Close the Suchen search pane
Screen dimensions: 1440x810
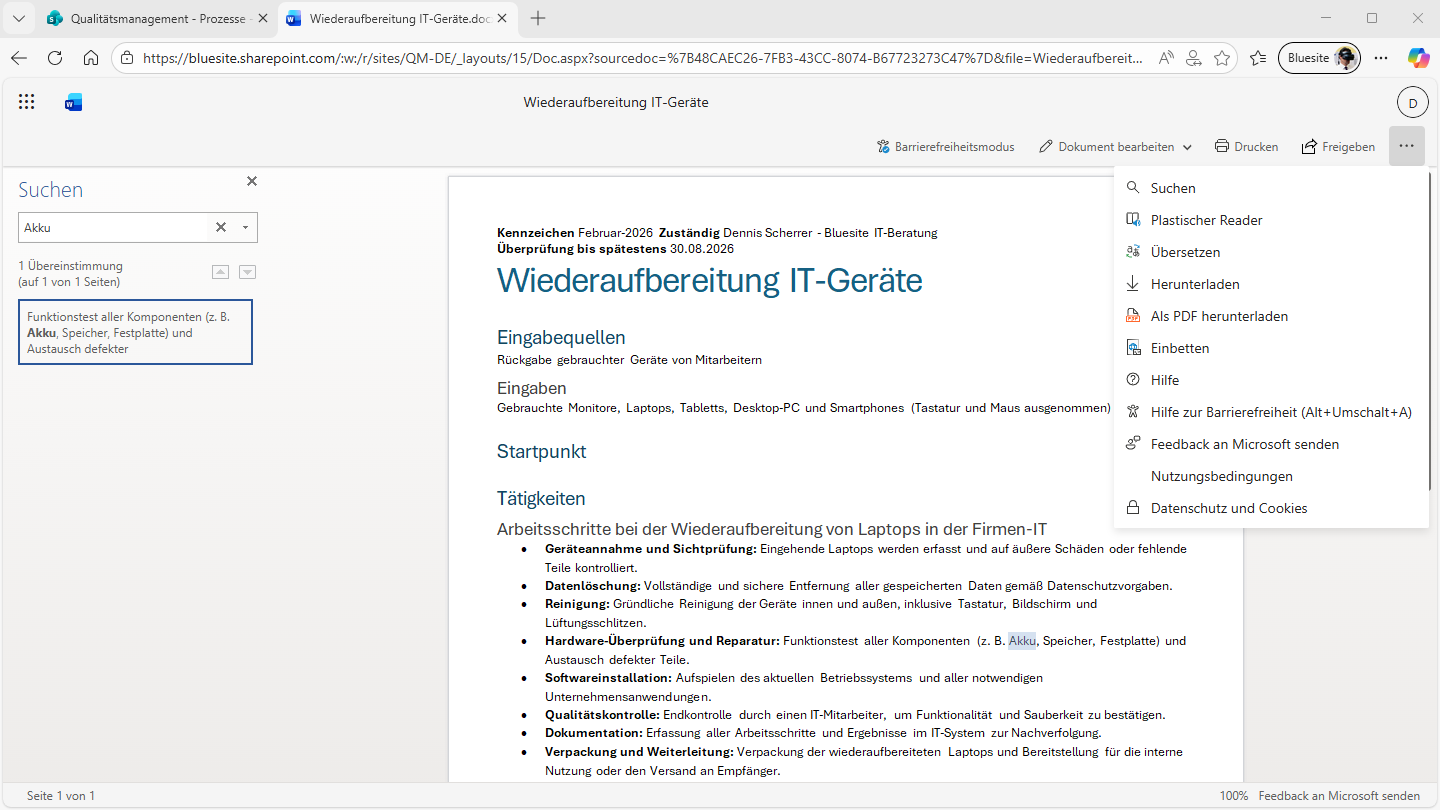click(252, 181)
